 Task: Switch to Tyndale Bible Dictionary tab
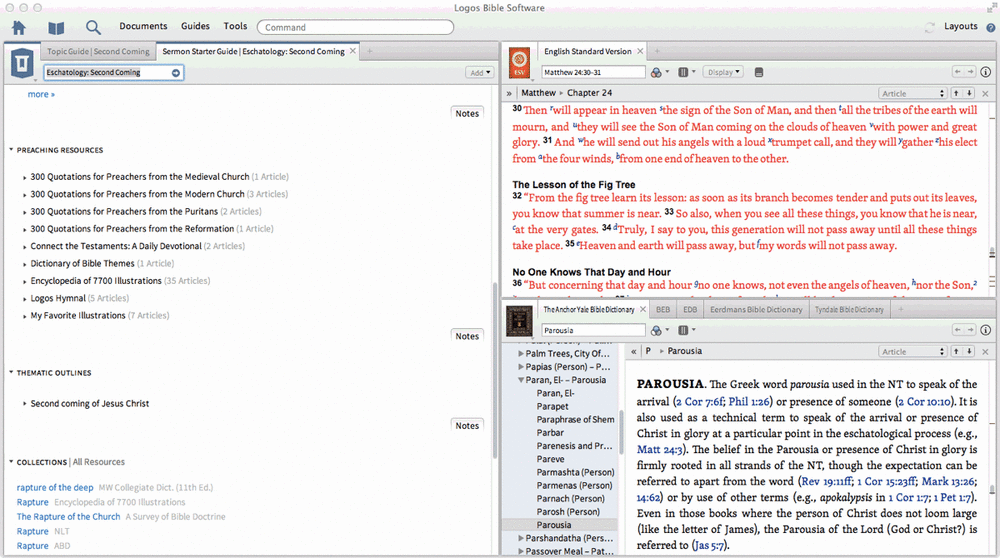[849, 309]
